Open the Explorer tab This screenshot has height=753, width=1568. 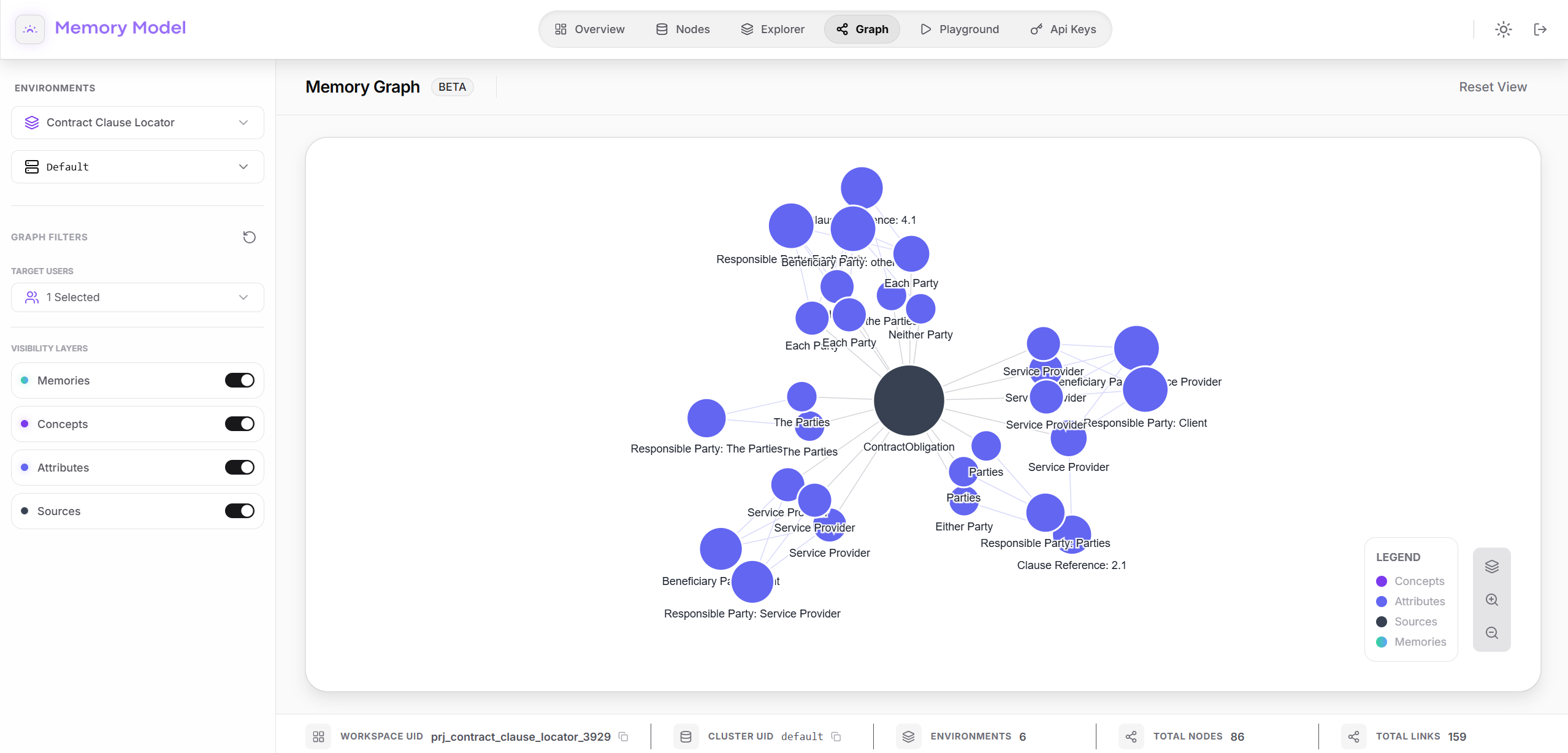(x=772, y=29)
